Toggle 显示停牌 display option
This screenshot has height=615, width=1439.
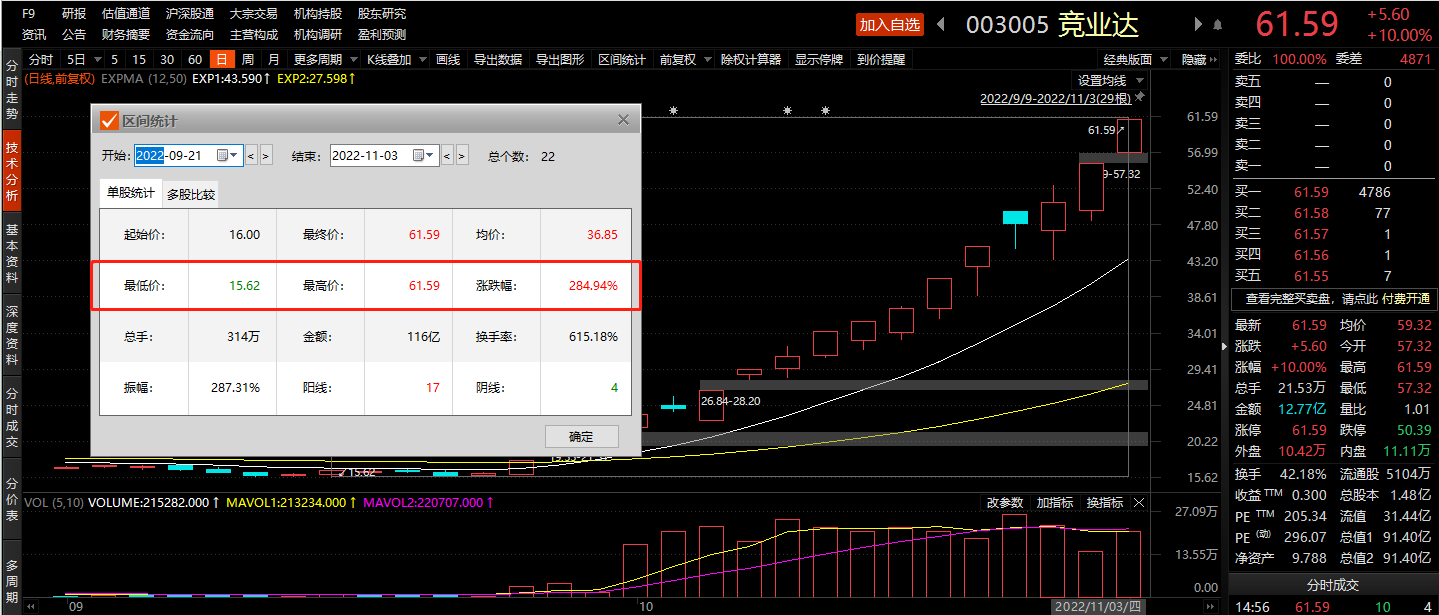point(819,60)
